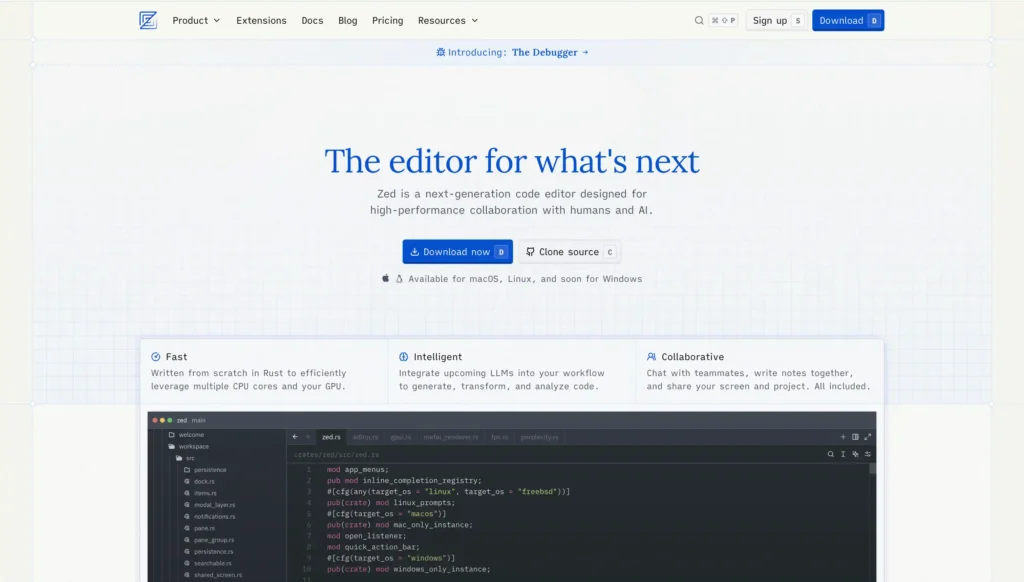Image resolution: width=1024 pixels, height=582 pixels.
Task: Click the bug icon beside Introducing
Action: pos(441,52)
